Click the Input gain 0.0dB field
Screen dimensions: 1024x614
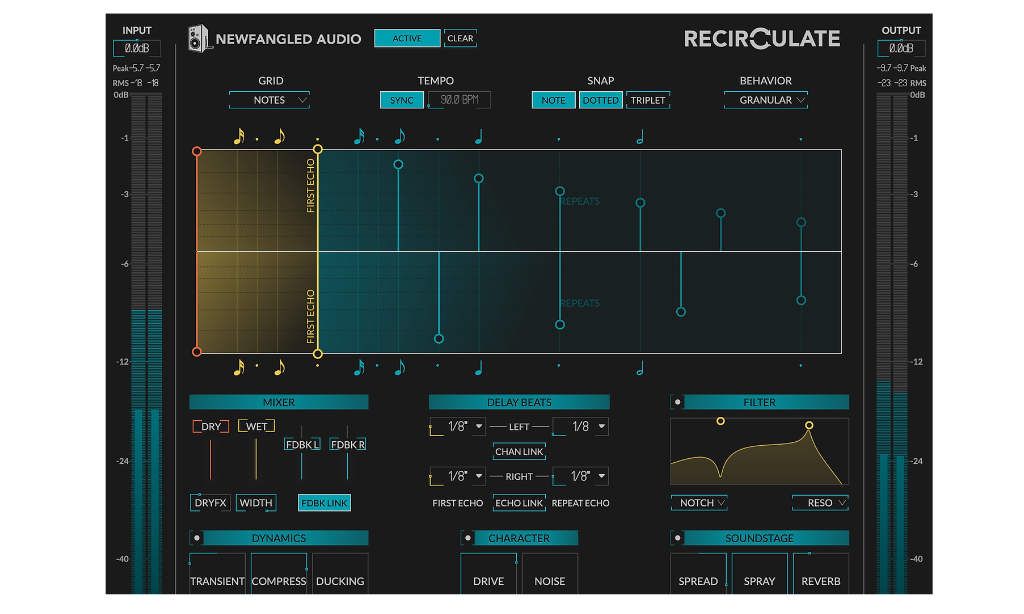click(x=136, y=48)
